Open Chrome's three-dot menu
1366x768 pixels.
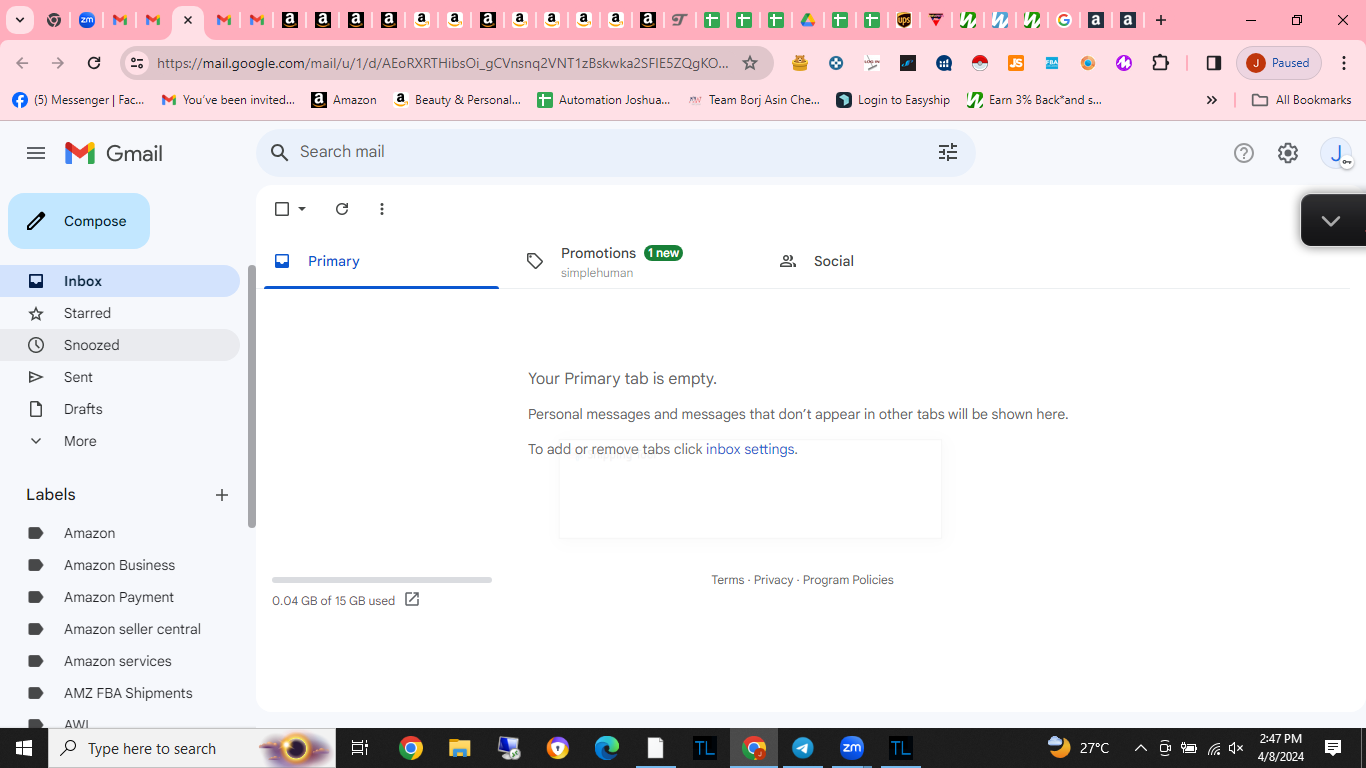click(1344, 63)
